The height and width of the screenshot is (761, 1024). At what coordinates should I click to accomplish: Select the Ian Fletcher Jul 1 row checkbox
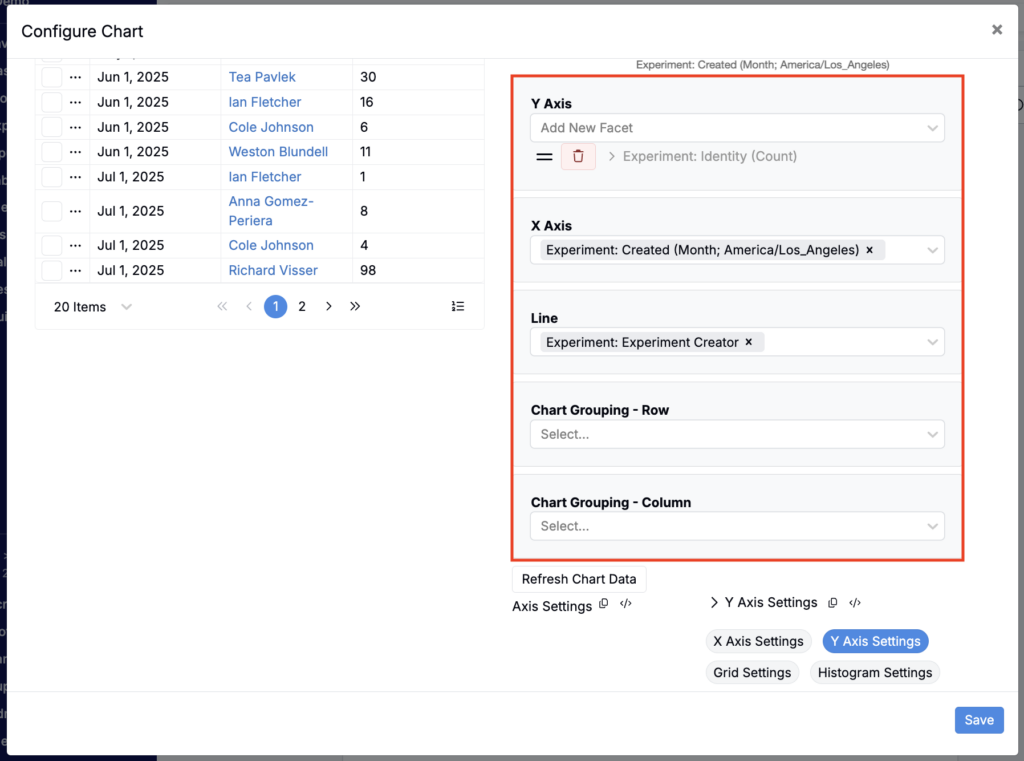(52, 177)
